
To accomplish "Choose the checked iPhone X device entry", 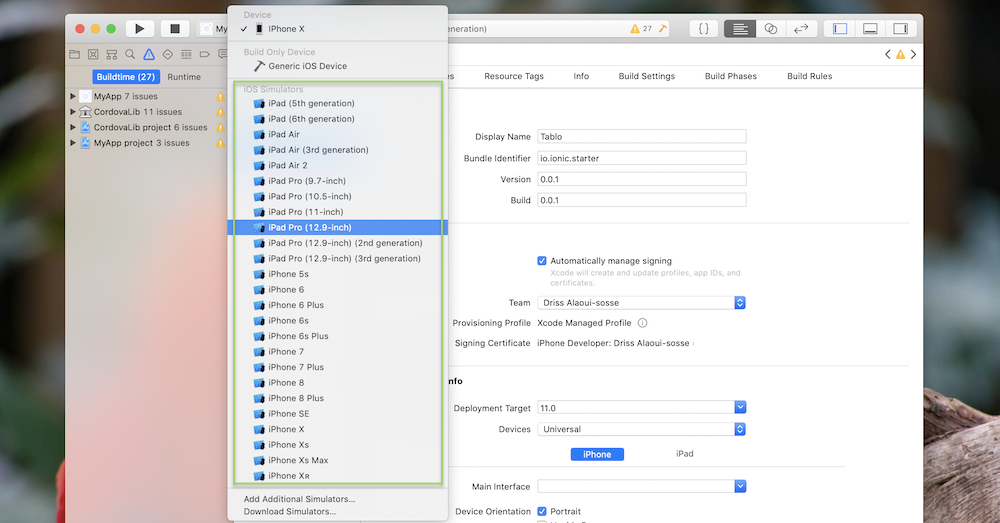I will click(x=338, y=29).
